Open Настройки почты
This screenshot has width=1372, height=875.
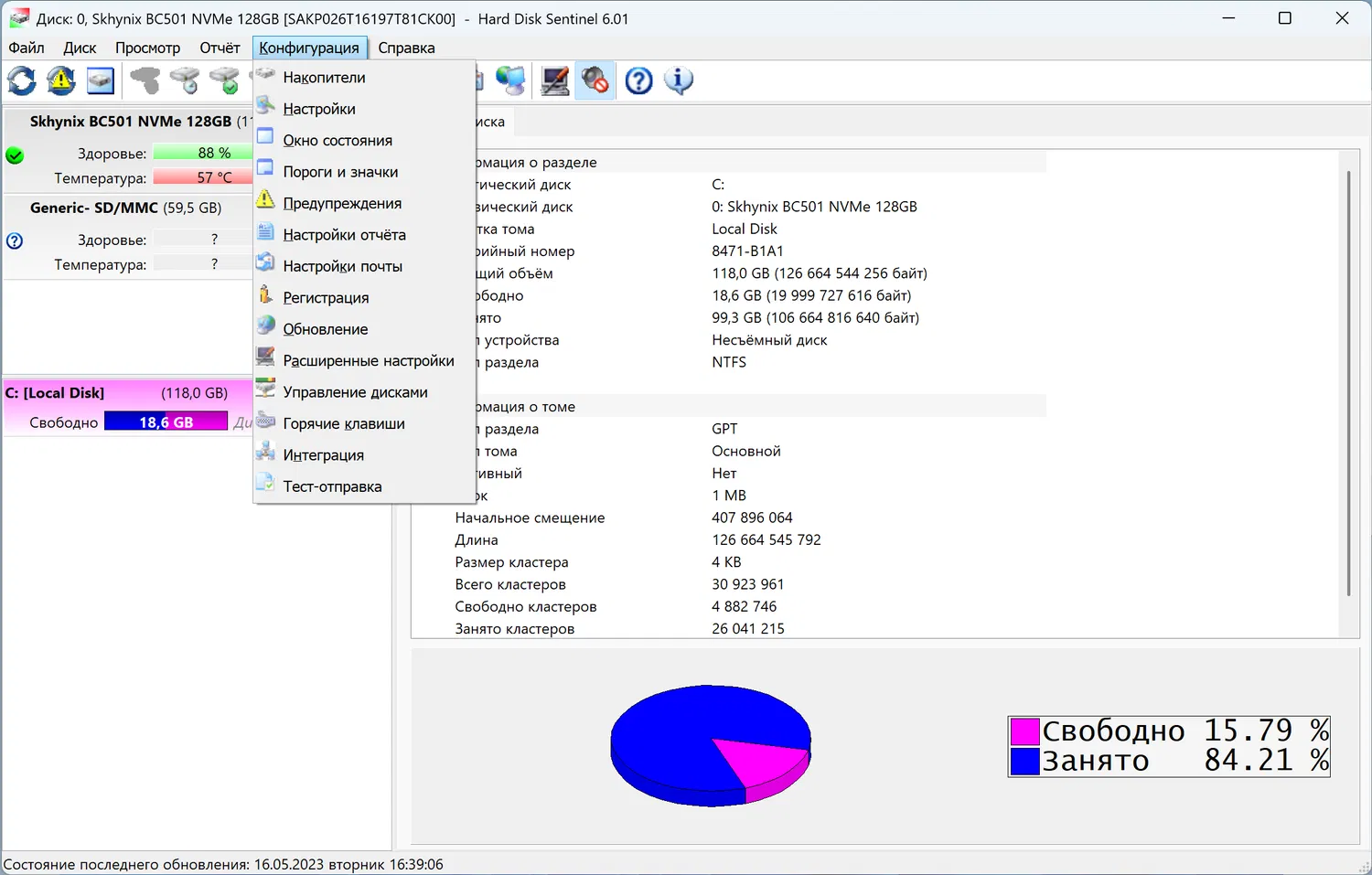(365, 267)
